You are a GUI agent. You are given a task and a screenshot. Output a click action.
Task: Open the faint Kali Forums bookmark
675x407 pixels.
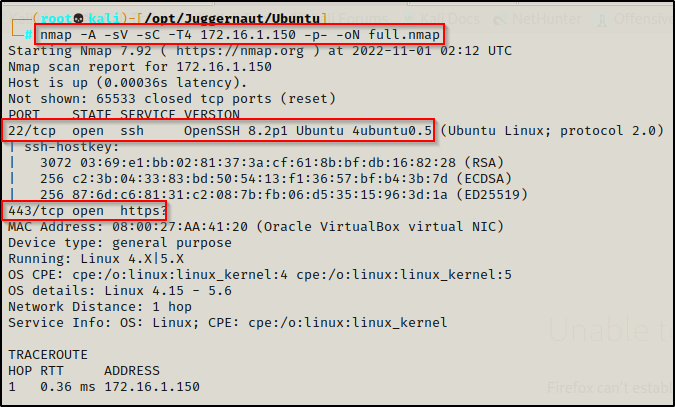[360, 19]
